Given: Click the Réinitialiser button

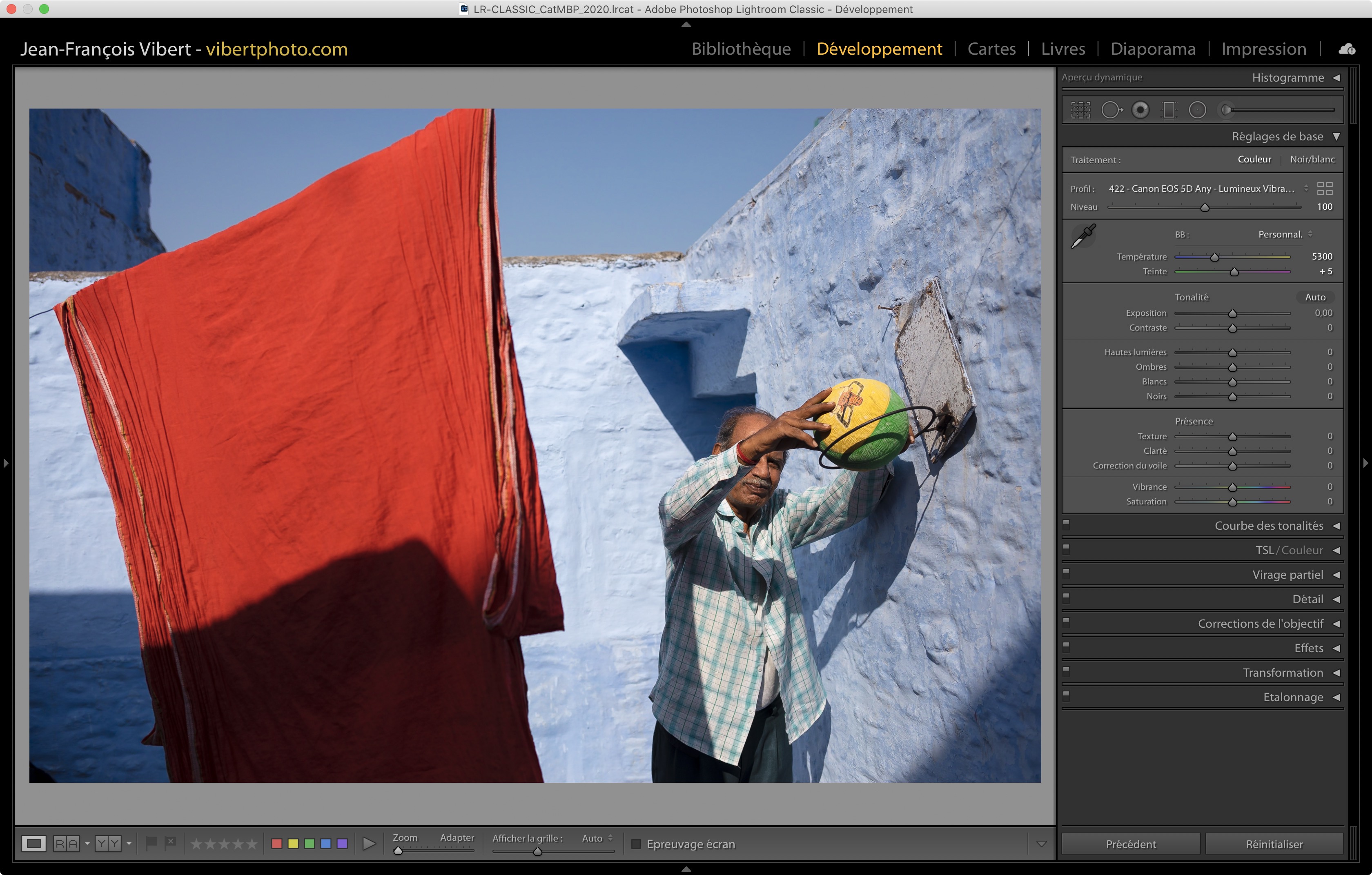Looking at the screenshot, I should pos(1274,844).
